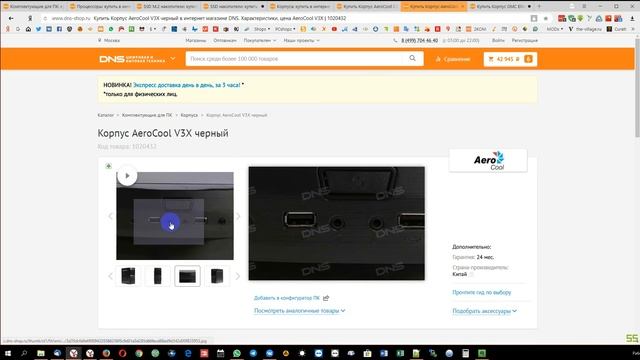Screen dimensions: 640x360
Task: Open the cart showing 42 945 ₽
Action: point(510,59)
